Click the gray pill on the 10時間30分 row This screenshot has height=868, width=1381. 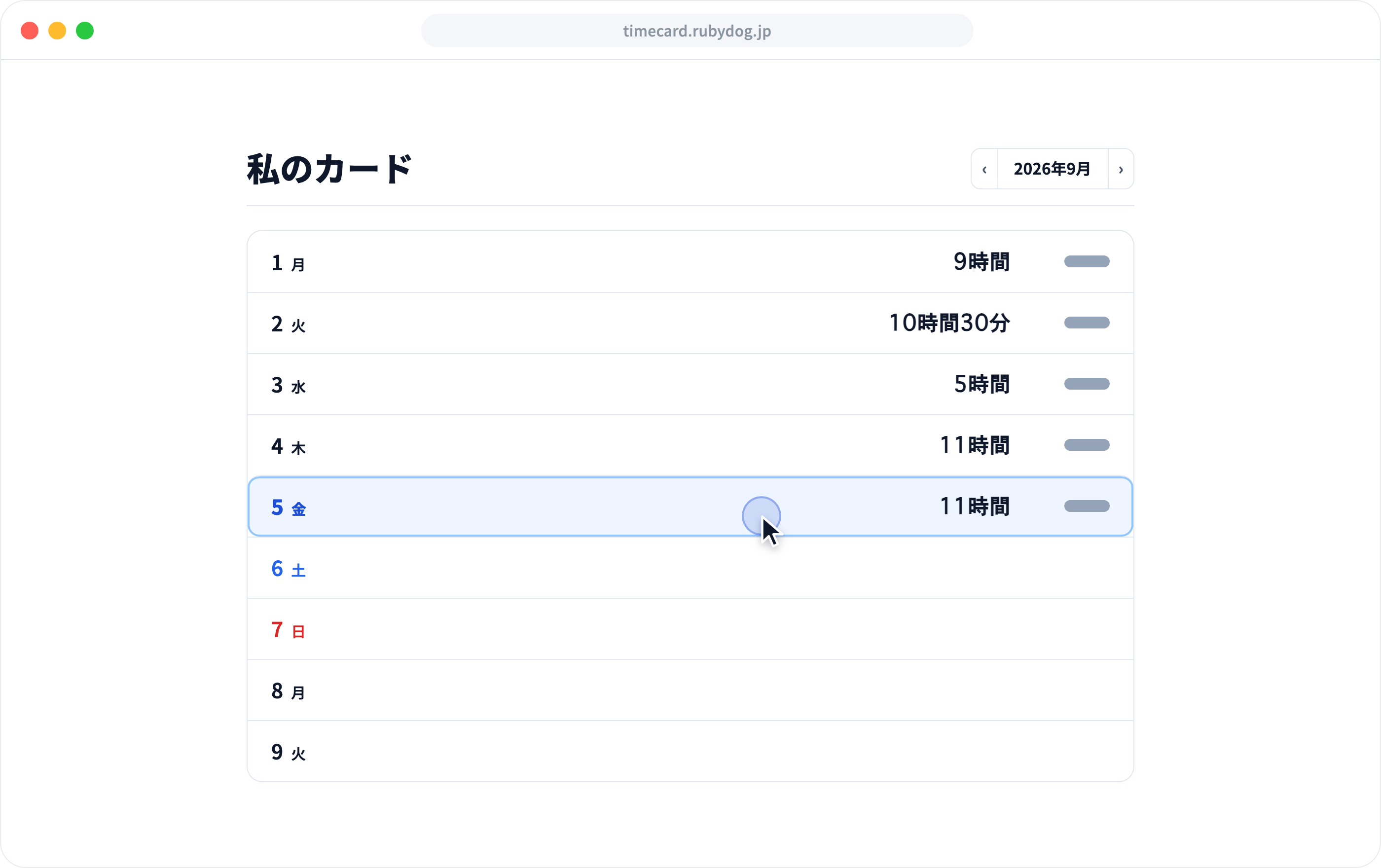(x=1087, y=323)
